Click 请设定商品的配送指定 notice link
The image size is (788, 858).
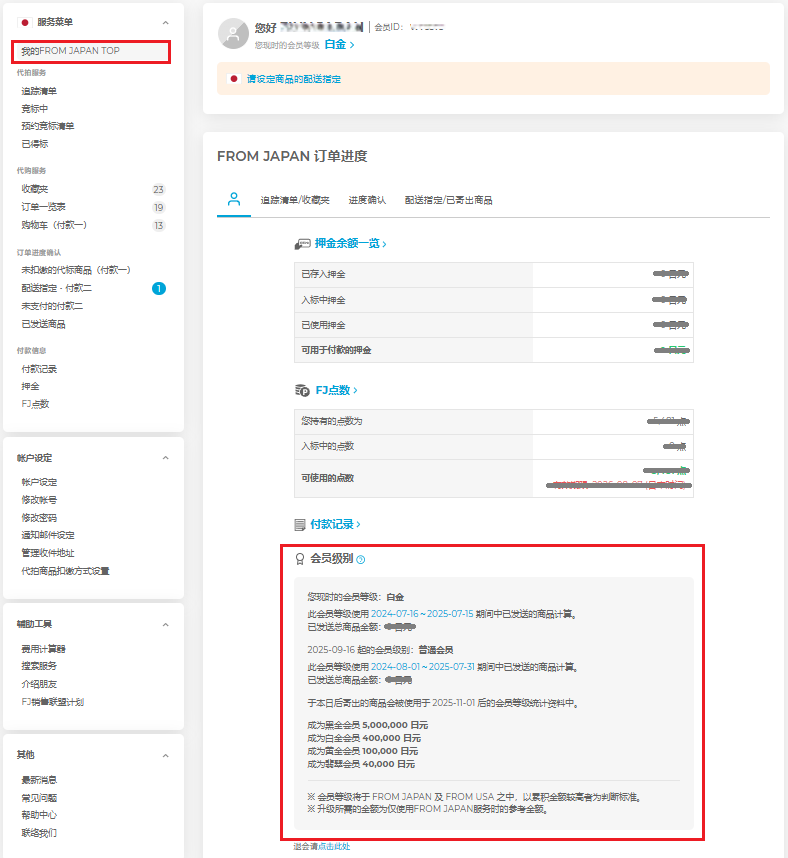[293, 79]
